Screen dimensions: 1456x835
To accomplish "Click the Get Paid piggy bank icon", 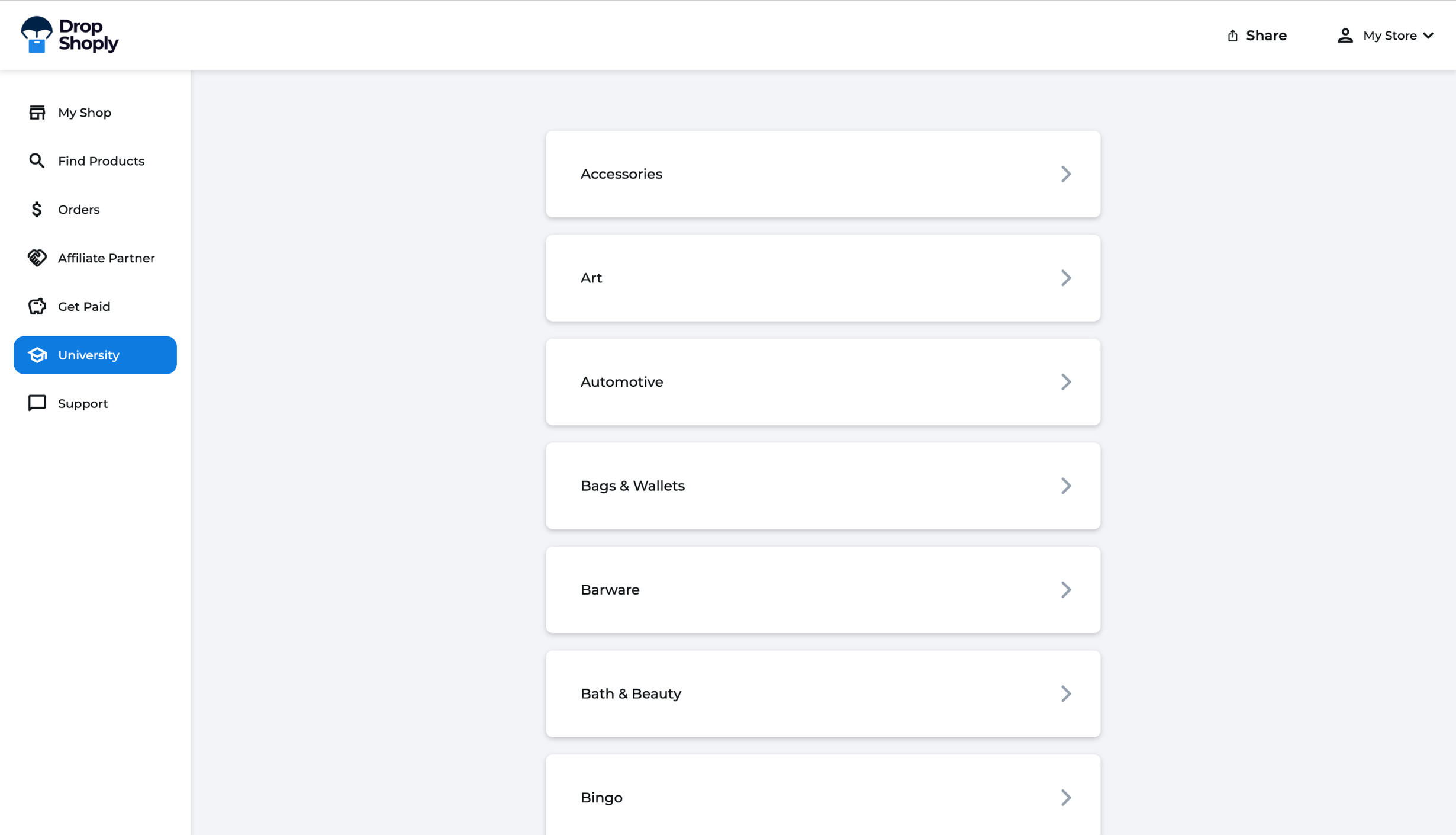I will 37,307.
